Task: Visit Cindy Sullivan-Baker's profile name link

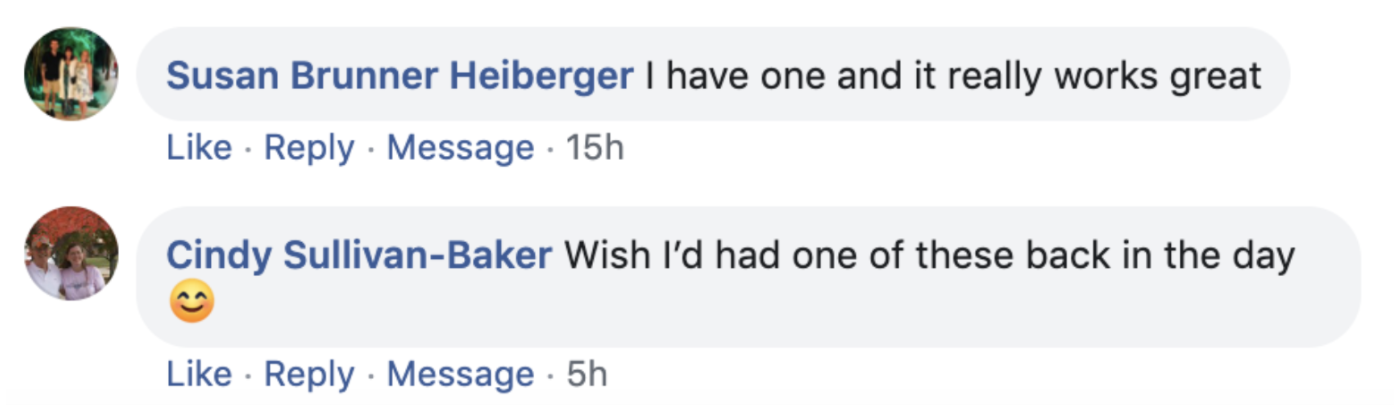Action: click(359, 255)
